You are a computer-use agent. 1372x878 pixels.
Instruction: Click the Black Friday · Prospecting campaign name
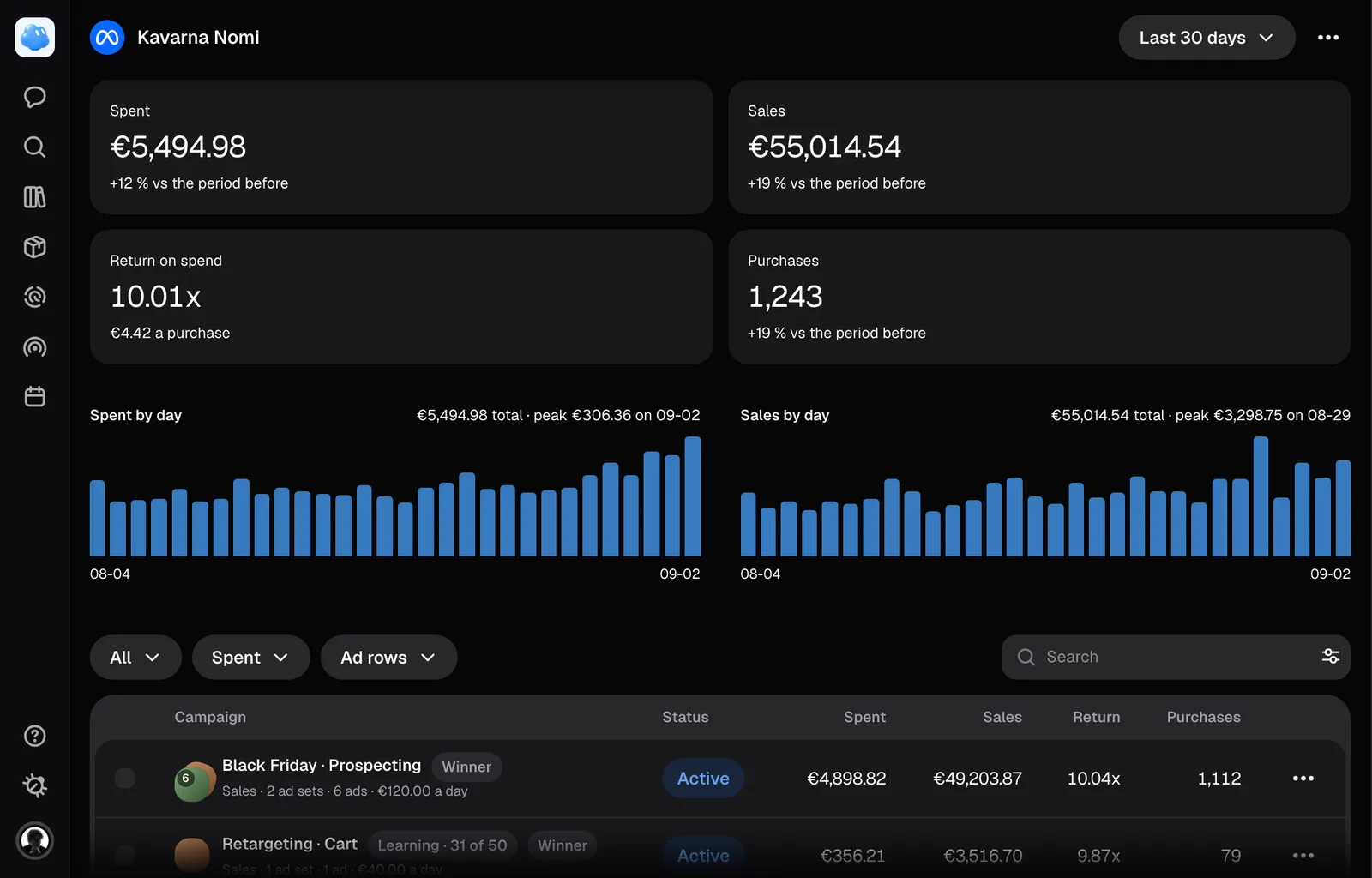[322, 765]
